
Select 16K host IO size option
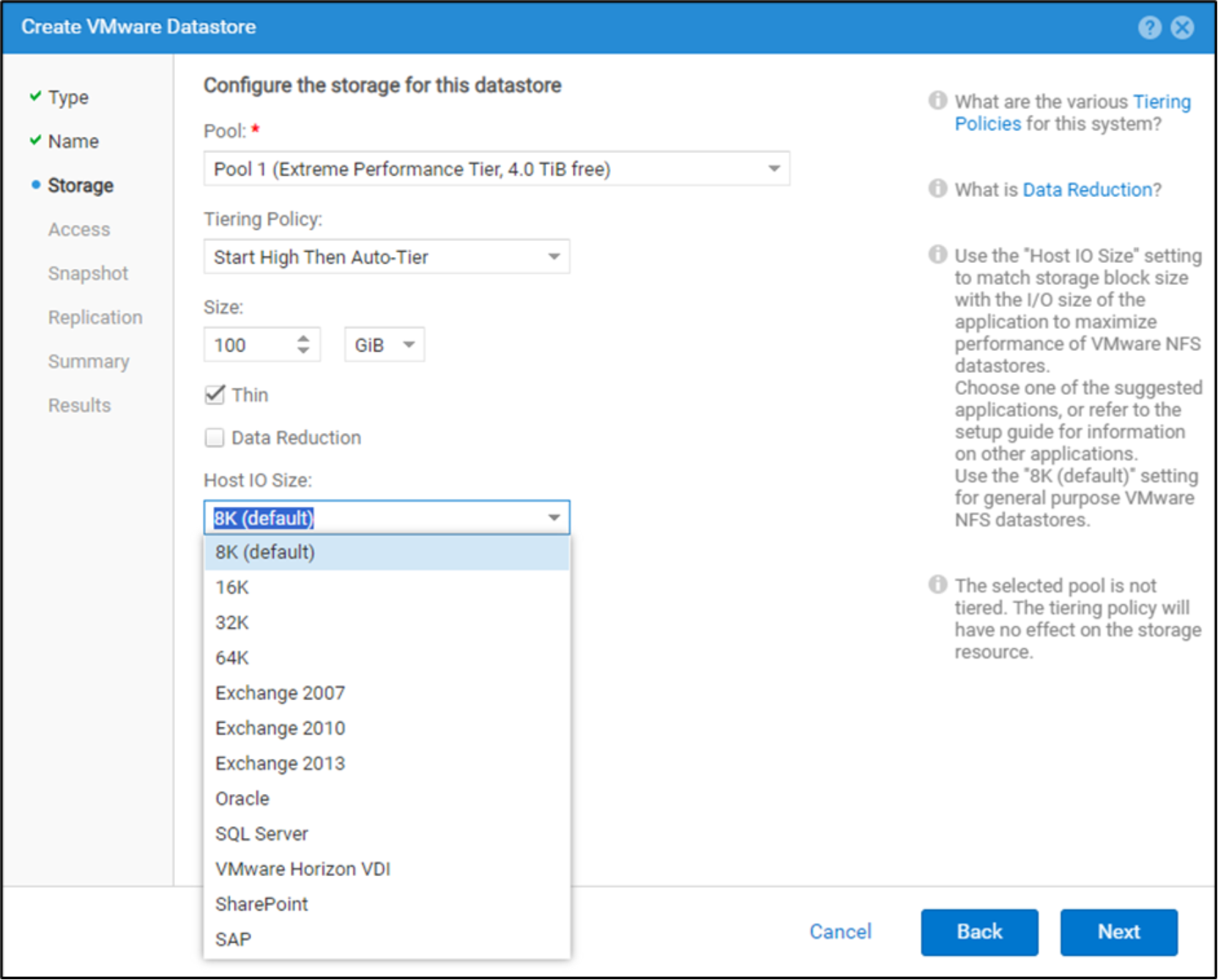point(387,587)
